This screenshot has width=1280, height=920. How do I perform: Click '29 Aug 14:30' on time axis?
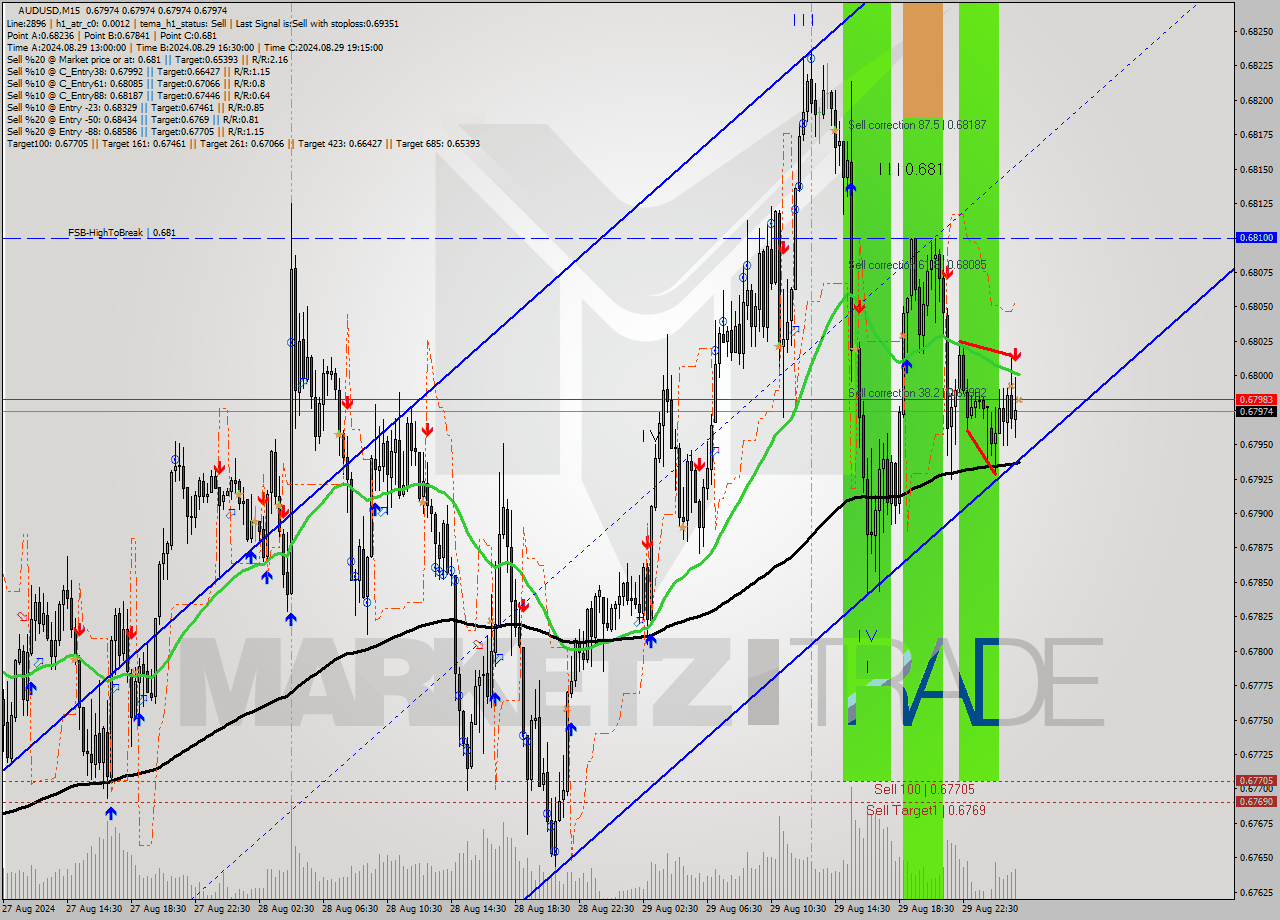pyautogui.click(x=862, y=909)
